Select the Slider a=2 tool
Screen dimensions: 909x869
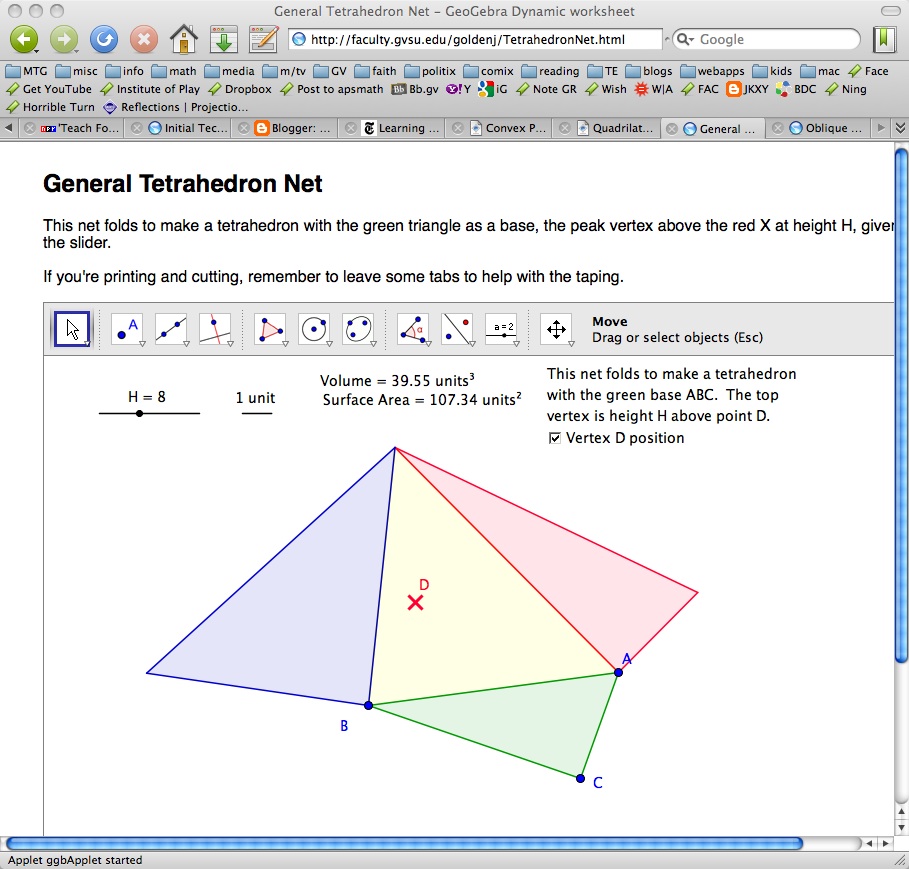pos(501,329)
